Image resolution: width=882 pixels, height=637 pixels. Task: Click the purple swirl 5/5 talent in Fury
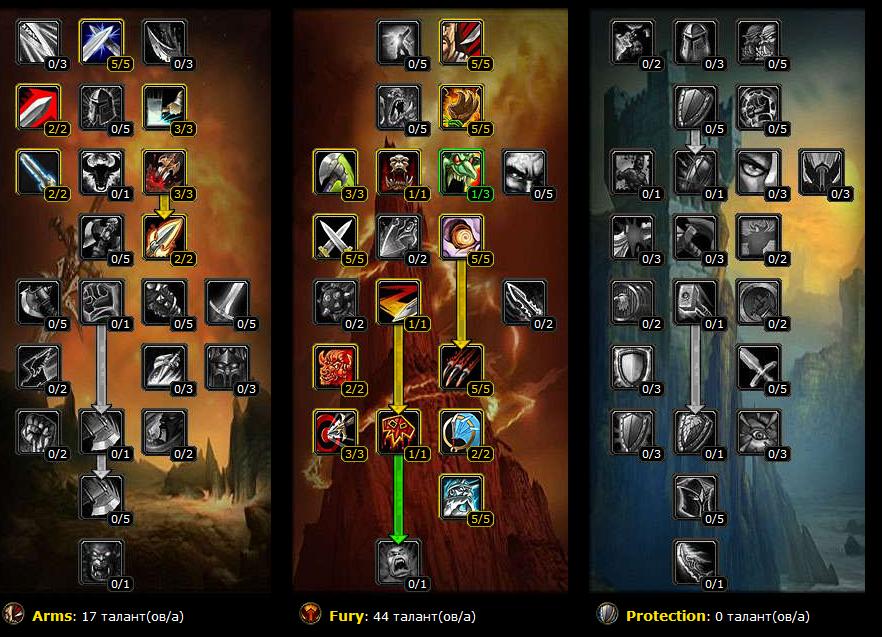(x=461, y=237)
